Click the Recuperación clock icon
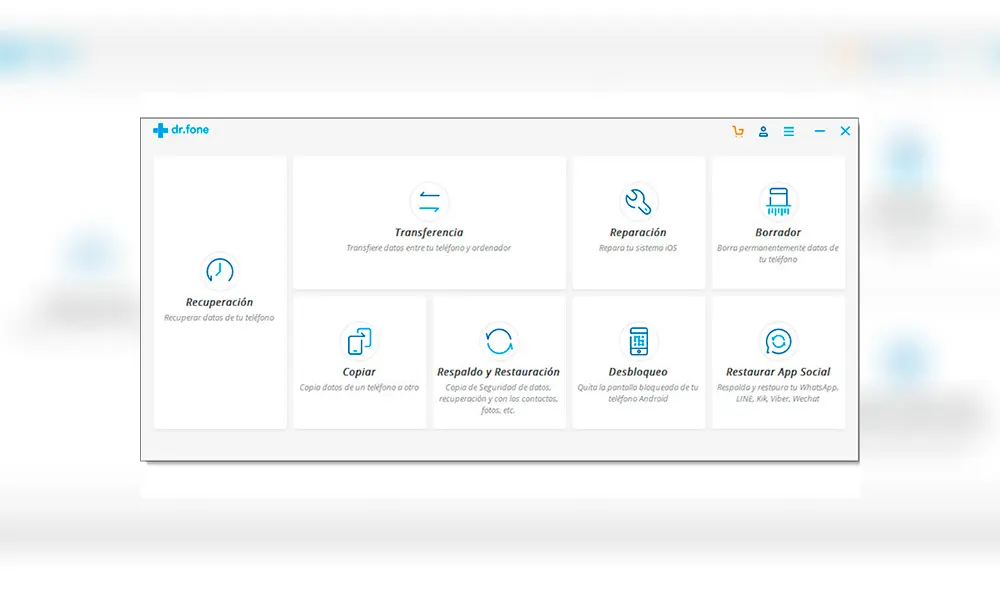1000x590 pixels. pos(219,271)
